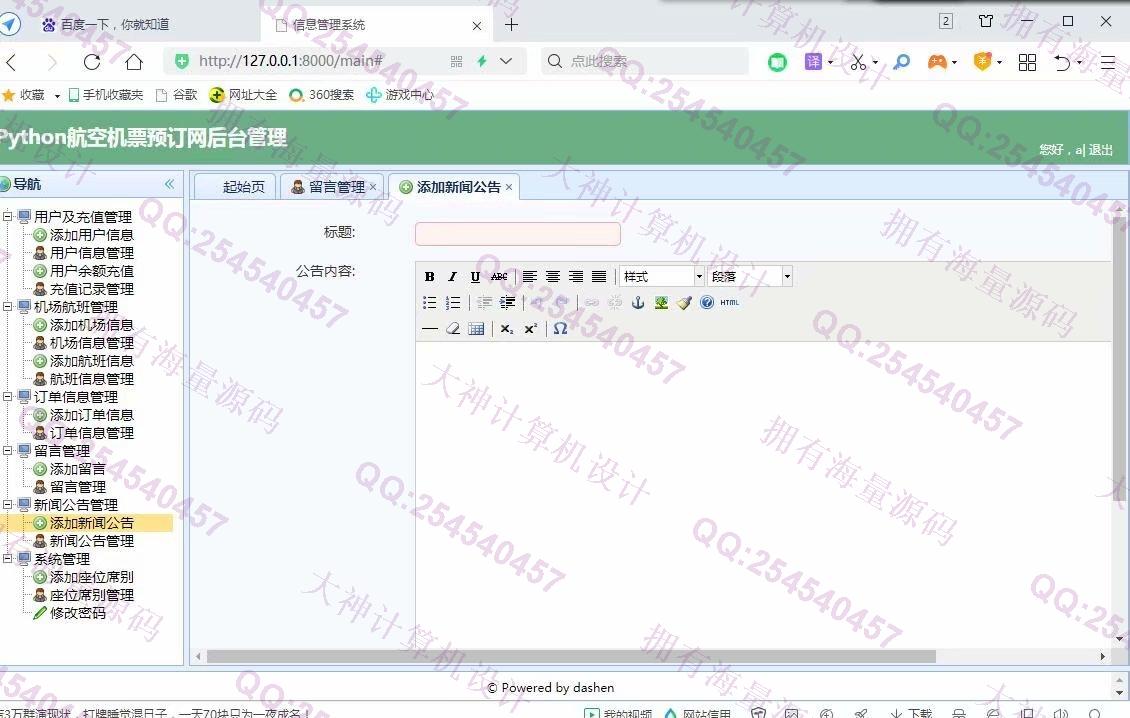1130x718 pixels.
Task: Open 修改密码 in navigation tree
Action: point(78,613)
